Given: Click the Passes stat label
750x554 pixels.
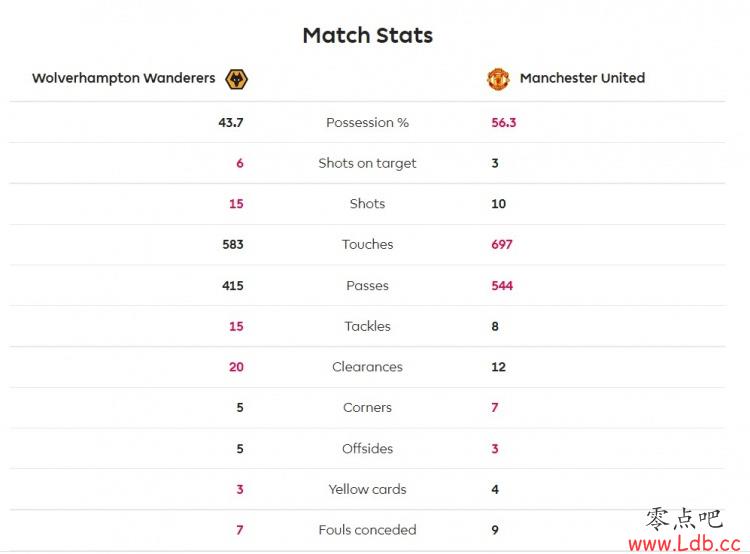Looking at the screenshot, I should click(367, 286).
